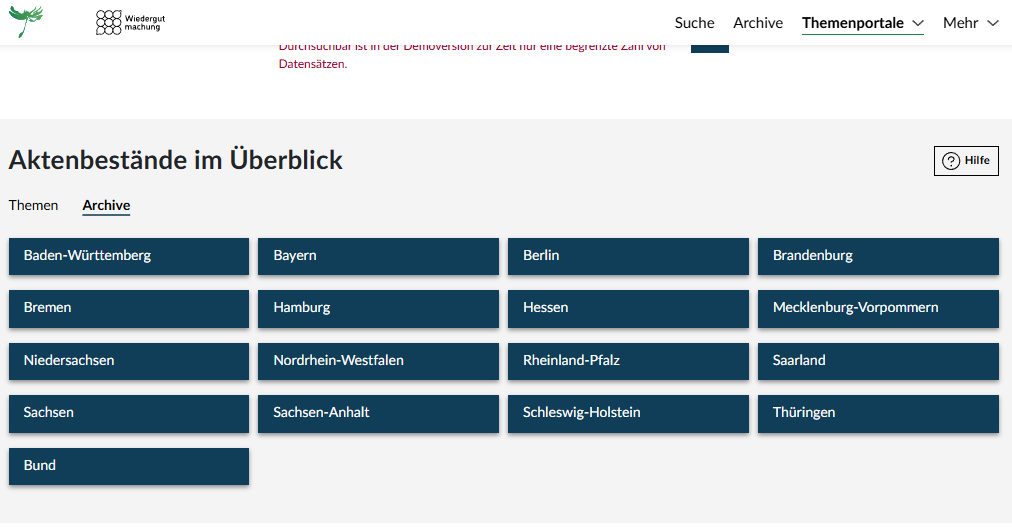The width and height of the screenshot is (1012, 532).
Task: Click the Wiedergutmachung hexagon logo
Action: click(130, 22)
